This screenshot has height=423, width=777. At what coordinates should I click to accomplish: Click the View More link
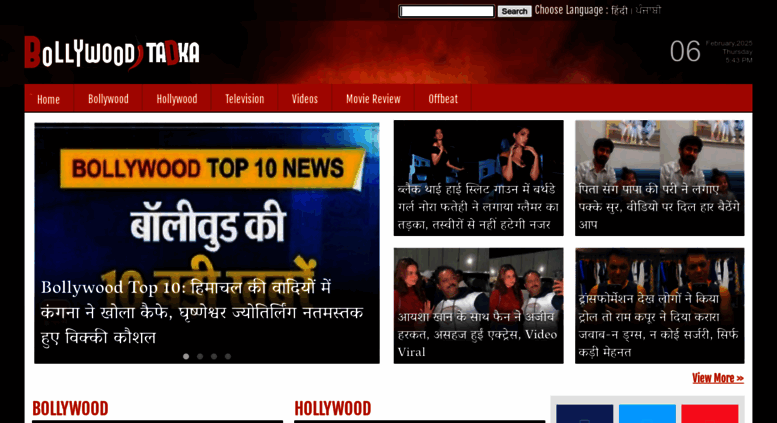pos(718,378)
